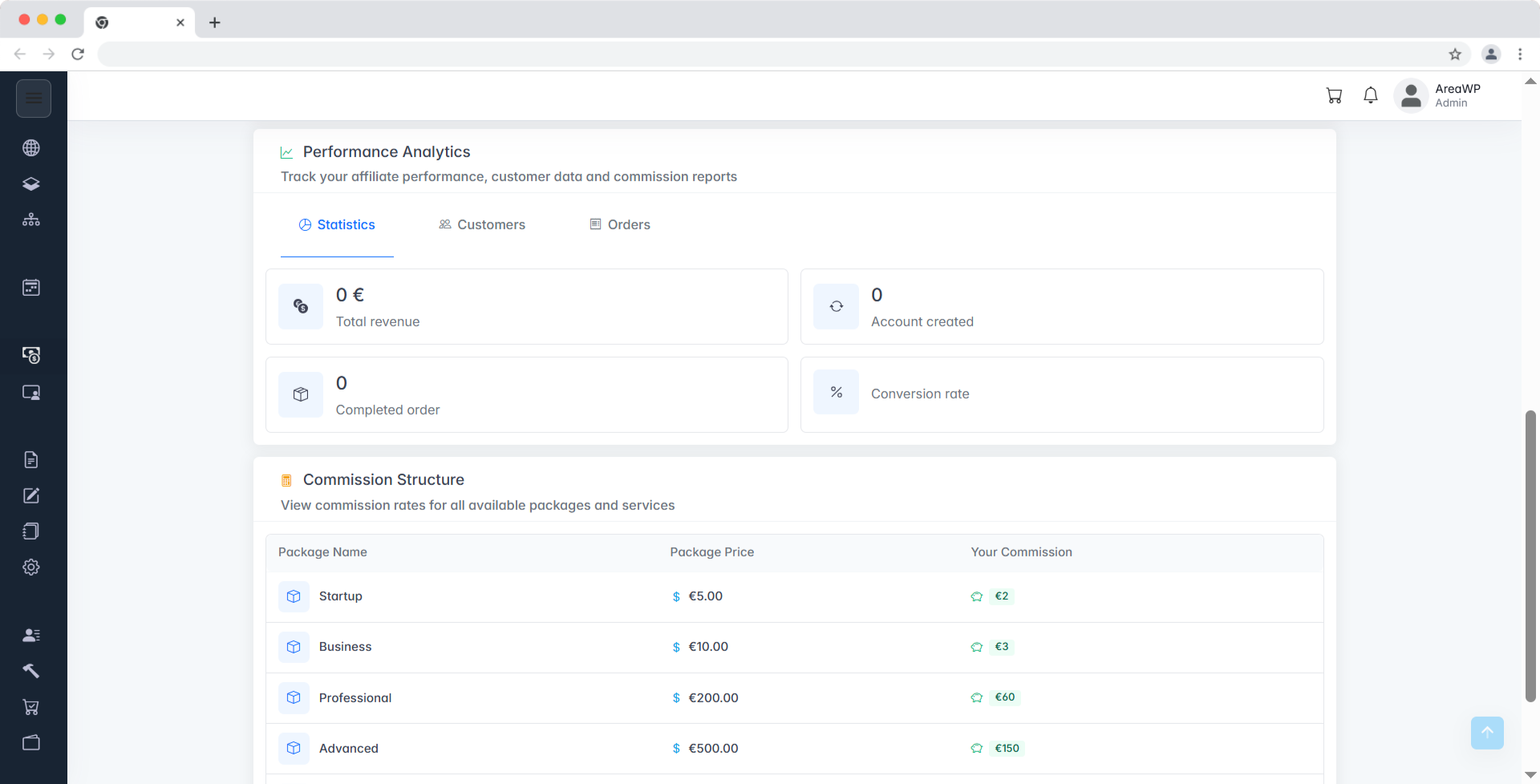Open the hierarchy network sidebar icon
Screen dimensions: 1540x784
point(31,220)
